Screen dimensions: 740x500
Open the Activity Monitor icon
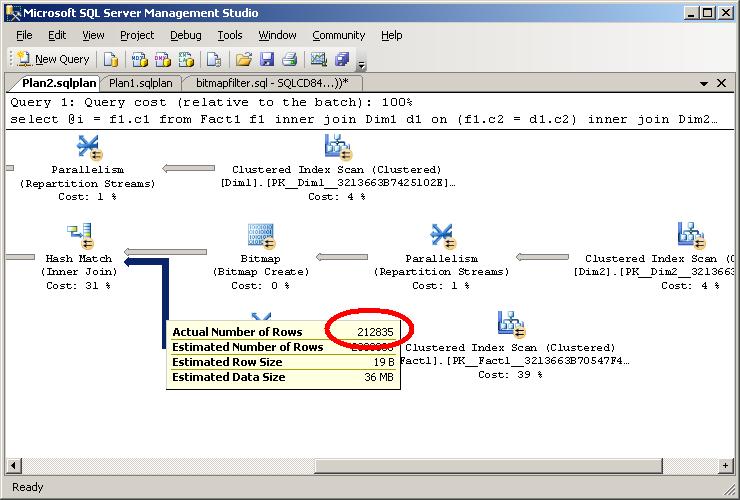click(319, 59)
